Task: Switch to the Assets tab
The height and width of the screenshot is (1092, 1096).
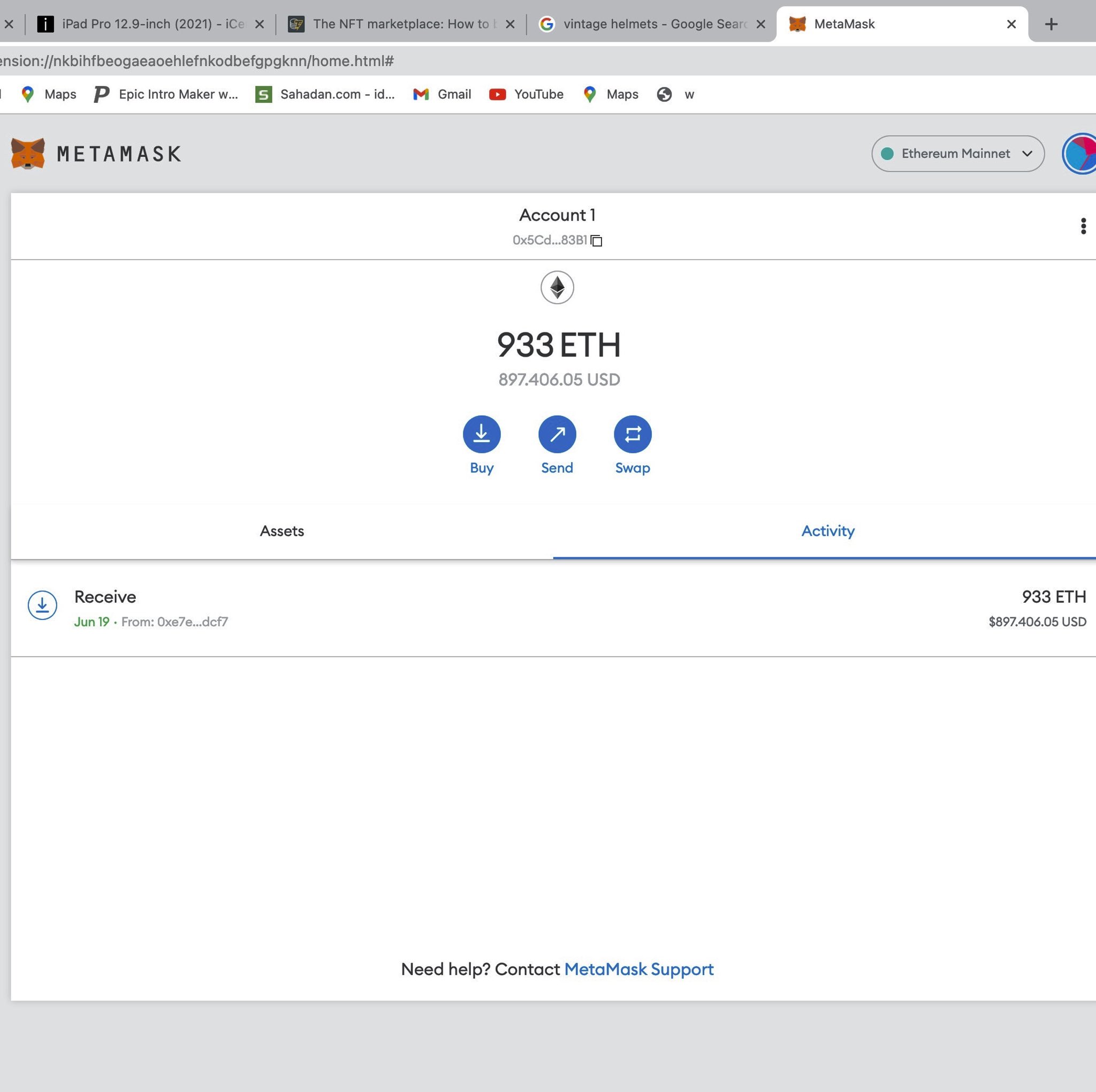Action: [281, 530]
